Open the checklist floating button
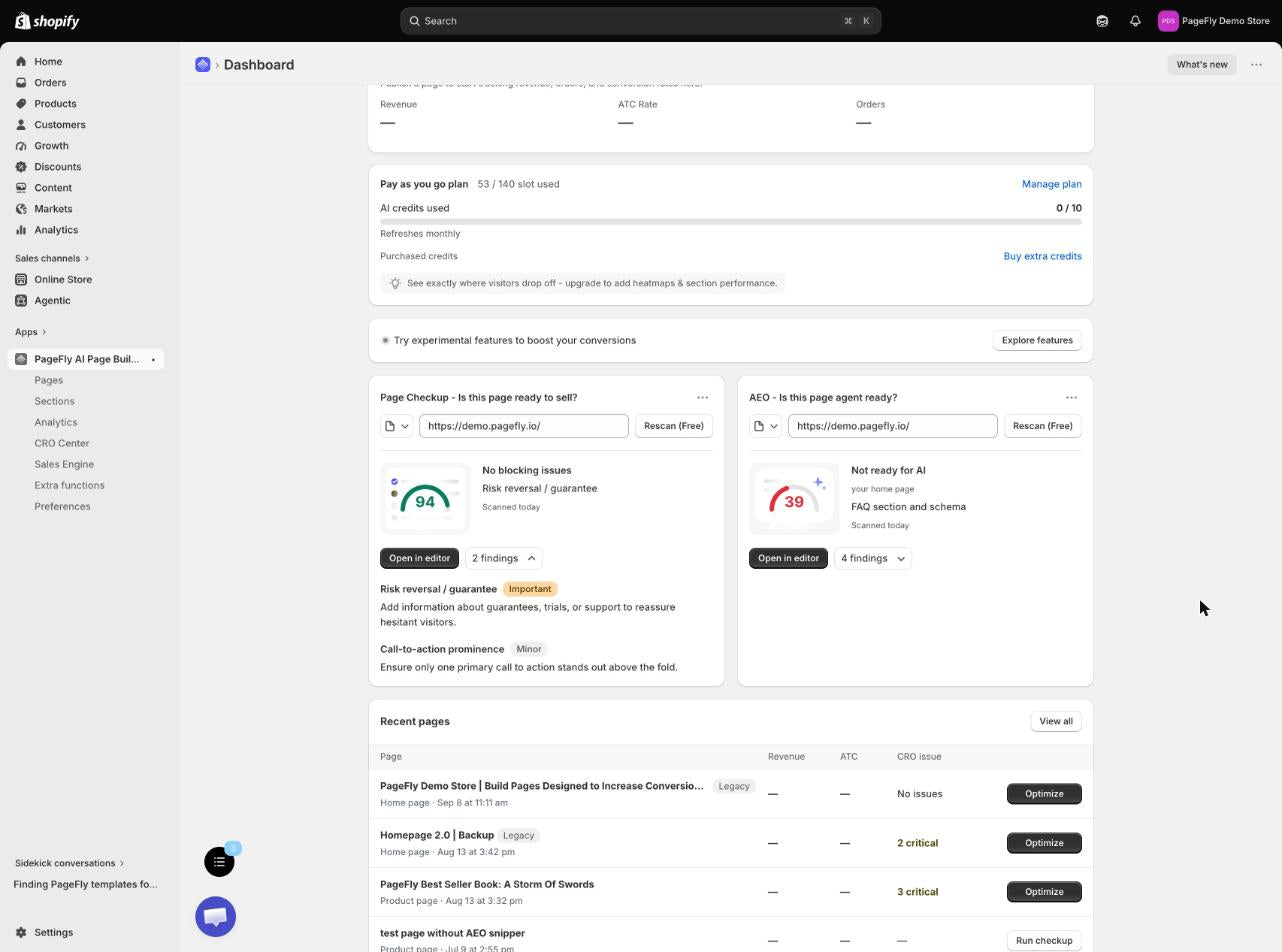This screenshot has height=952, width=1282. point(219,862)
